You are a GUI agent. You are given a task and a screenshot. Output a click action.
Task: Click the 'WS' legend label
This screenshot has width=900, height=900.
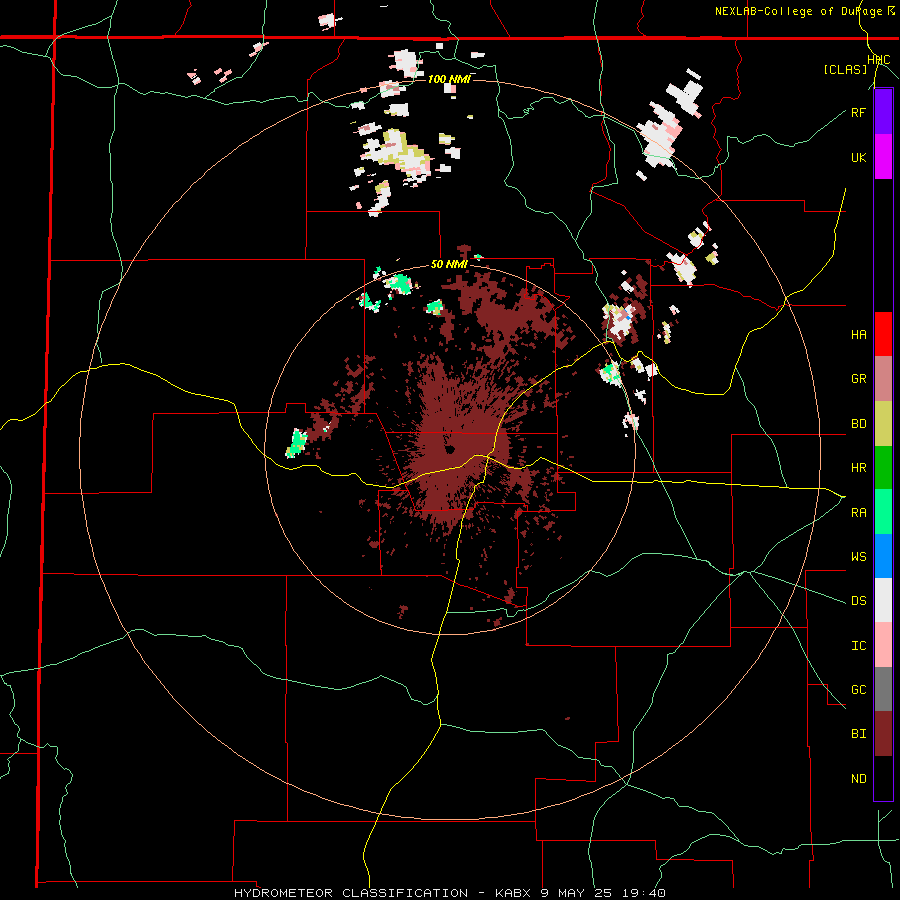tap(858, 557)
